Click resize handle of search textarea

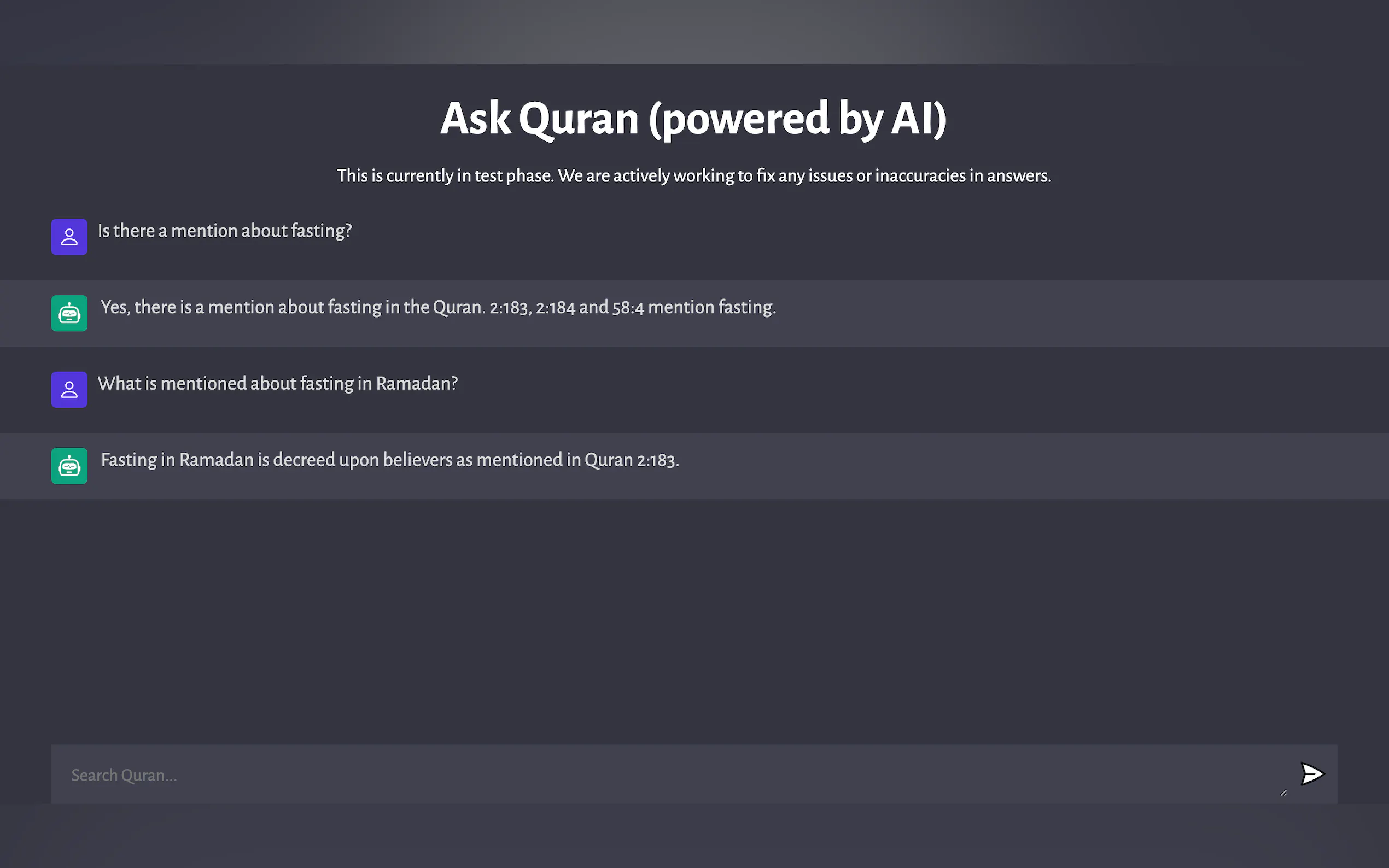tap(1283, 793)
